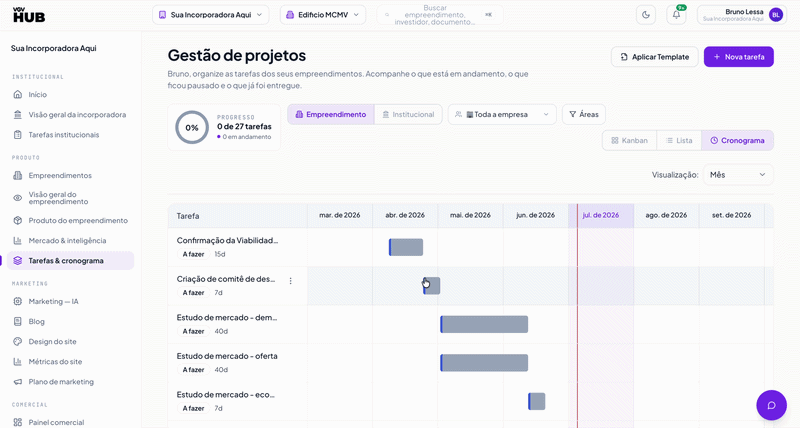800x428 pixels.
Task: Click Tarefas institucionais clipboard icon
Action: 18,135
